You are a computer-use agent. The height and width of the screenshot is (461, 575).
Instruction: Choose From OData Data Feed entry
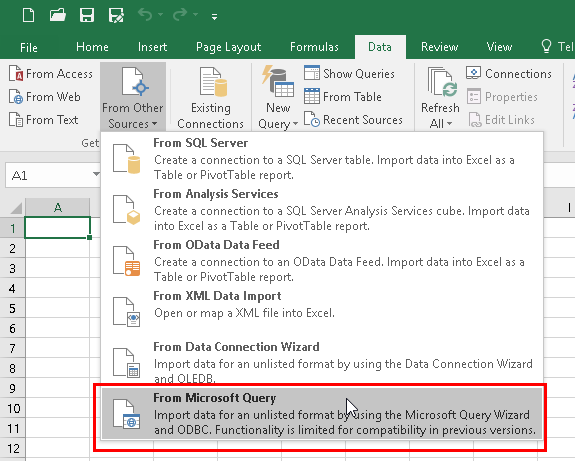tap(322, 260)
